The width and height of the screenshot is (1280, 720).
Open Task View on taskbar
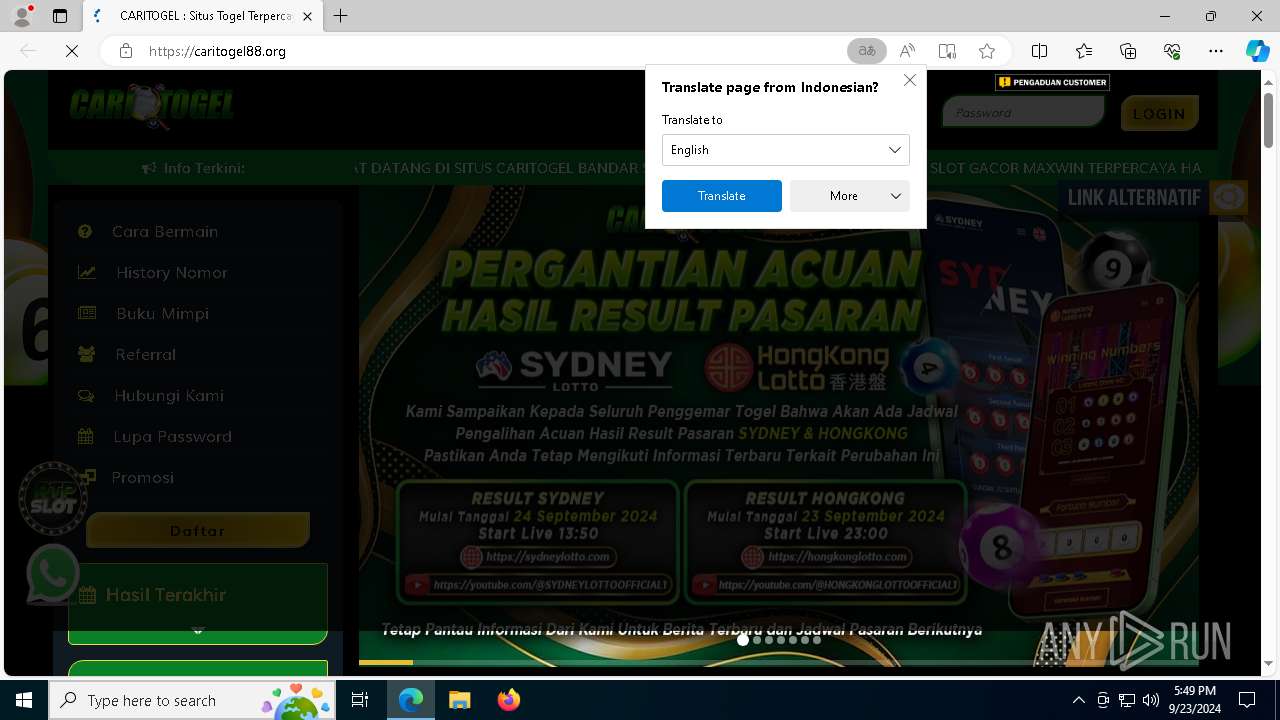pos(360,700)
